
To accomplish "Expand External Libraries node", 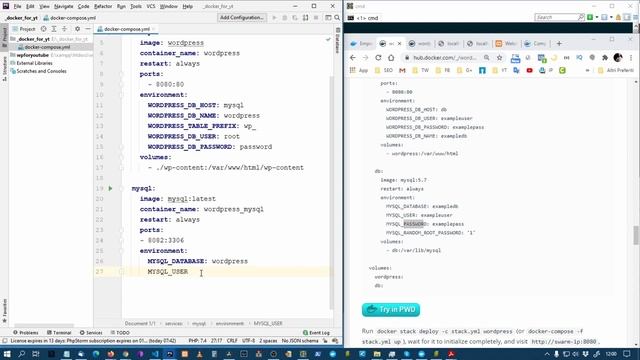I will [34, 63].
